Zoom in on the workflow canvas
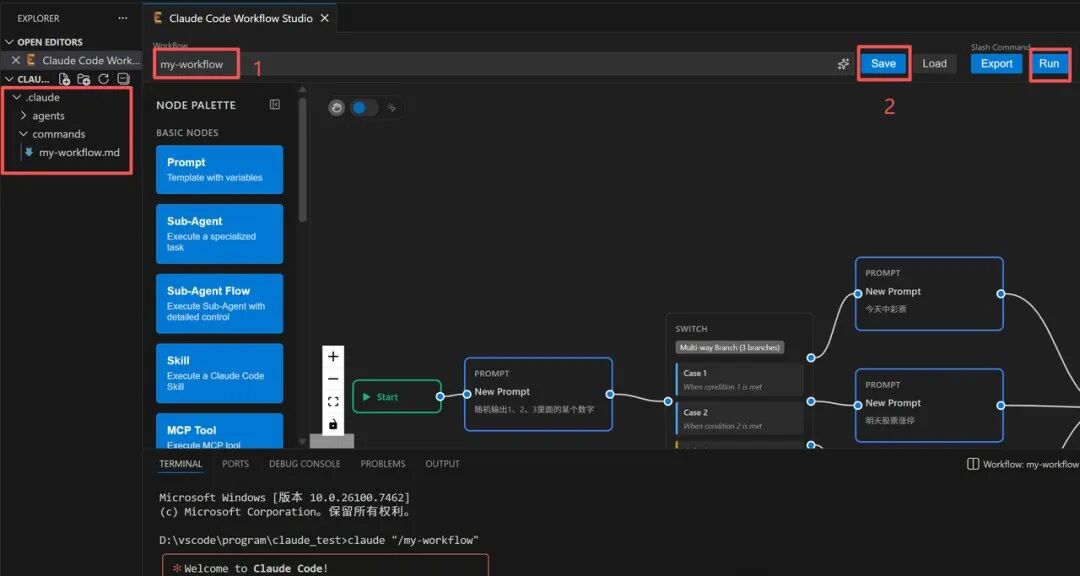The height and width of the screenshot is (576, 1080). pyautogui.click(x=333, y=356)
